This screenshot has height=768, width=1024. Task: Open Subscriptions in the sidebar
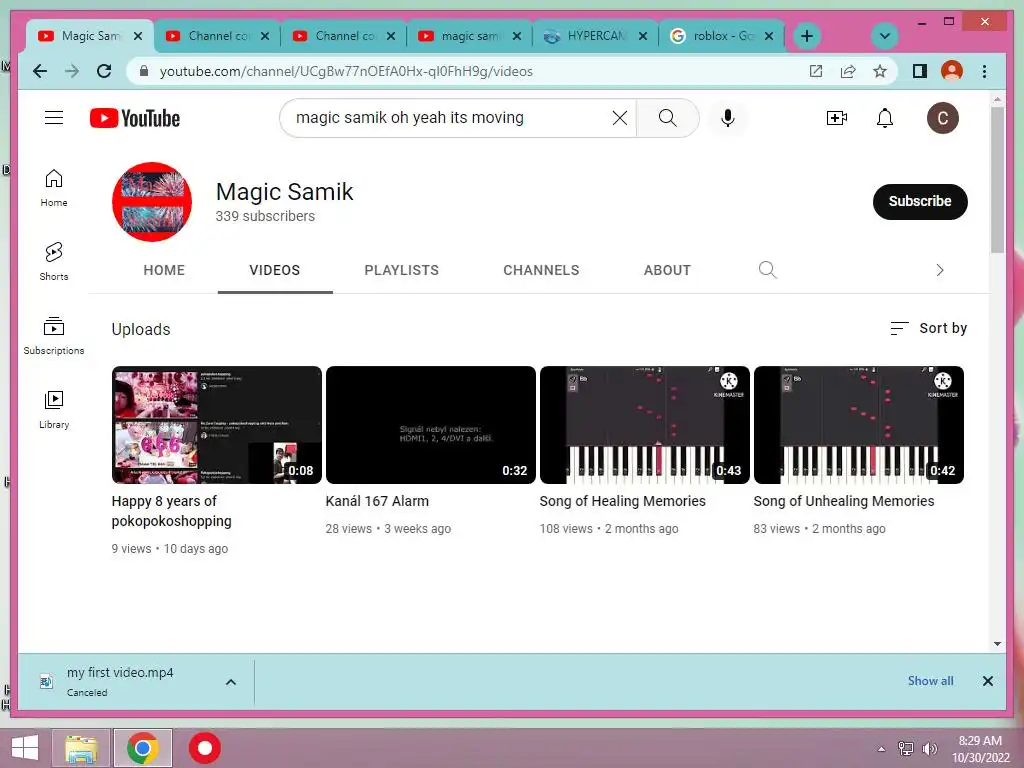(x=54, y=336)
